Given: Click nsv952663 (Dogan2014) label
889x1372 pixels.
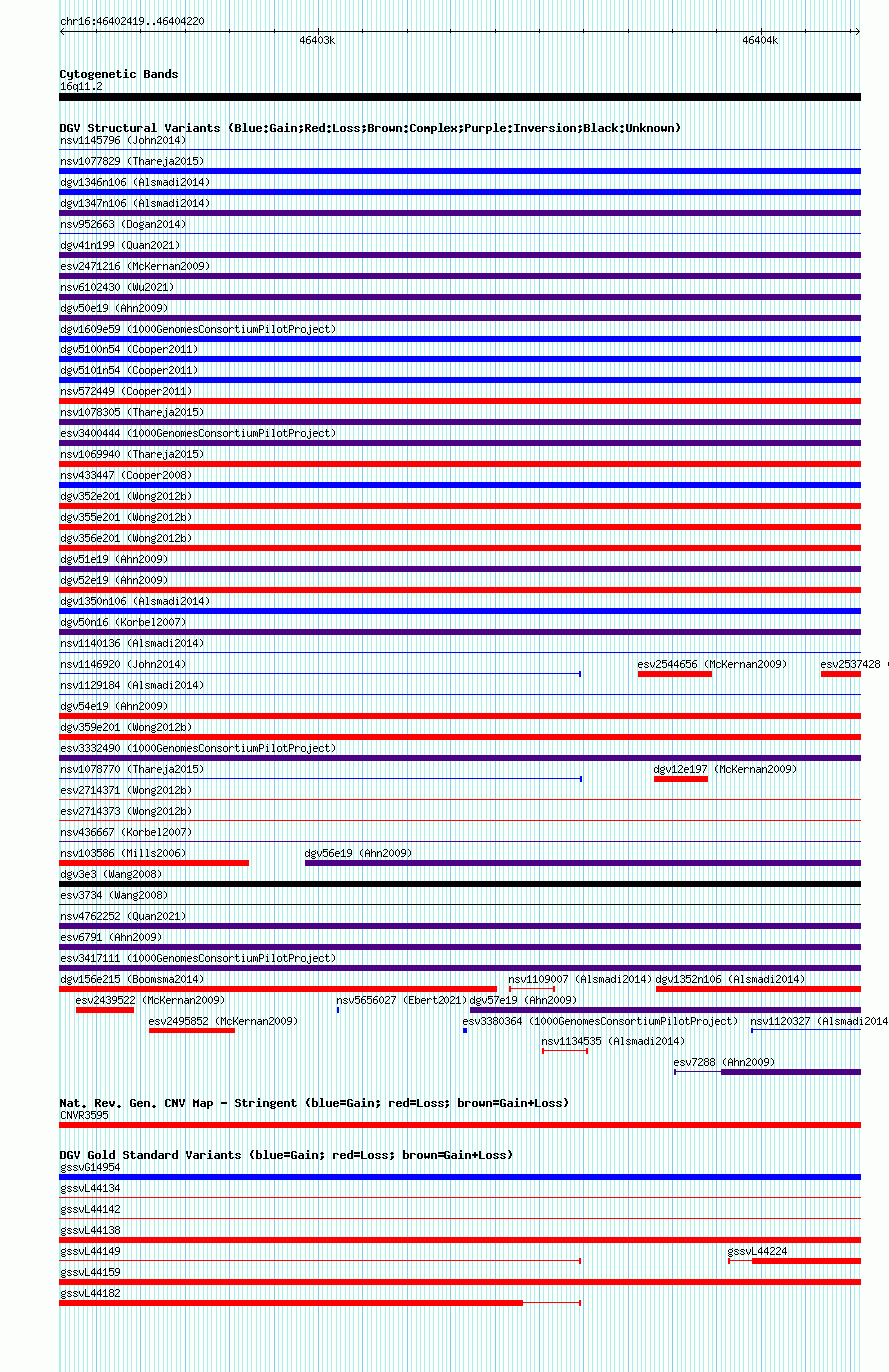Looking at the screenshot, I should point(123,224).
